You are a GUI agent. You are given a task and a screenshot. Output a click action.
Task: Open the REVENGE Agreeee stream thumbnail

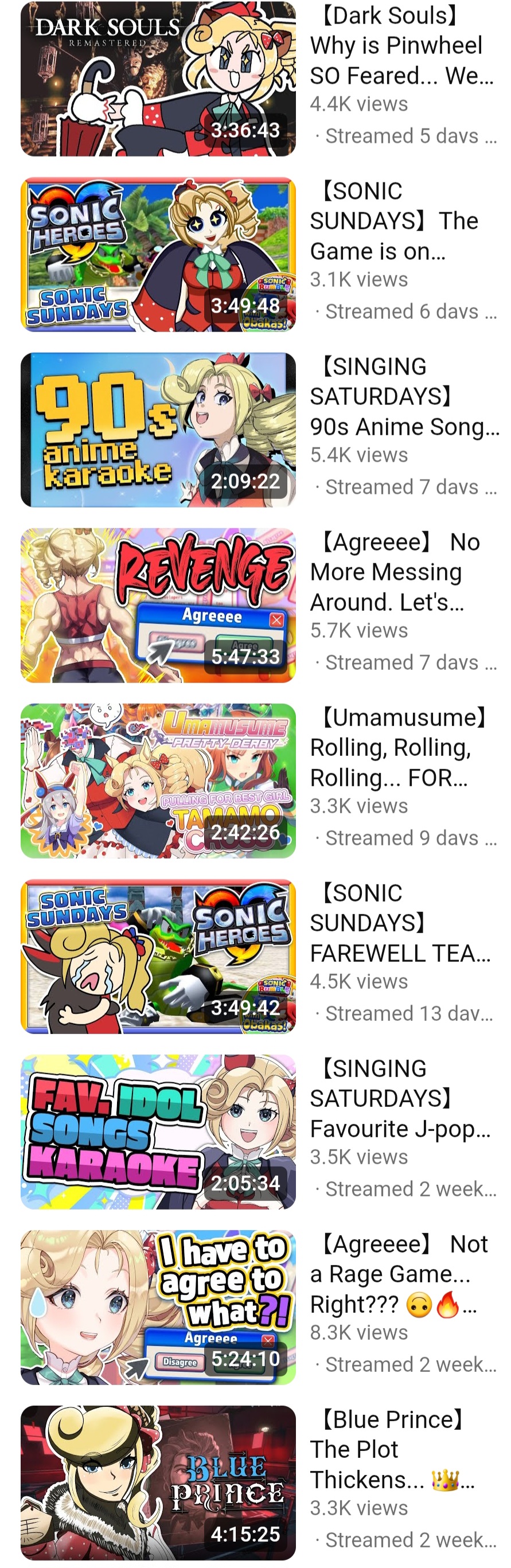point(158,605)
